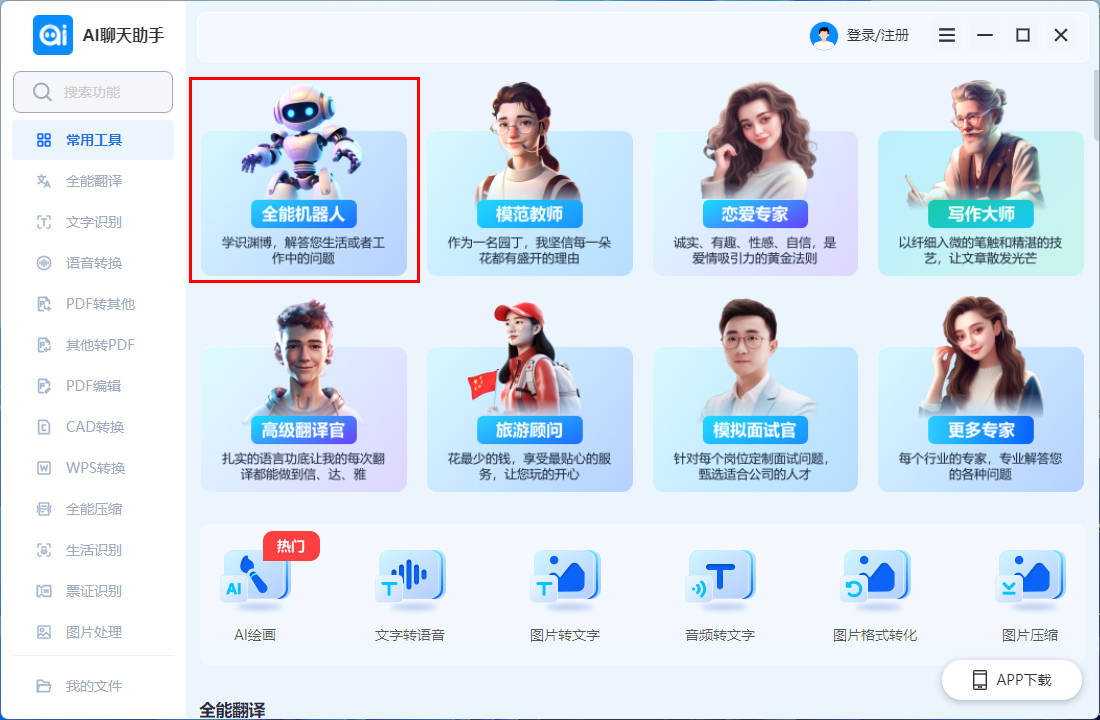Click the 登录/注册 link
The height and width of the screenshot is (720, 1100).
click(878, 35)
